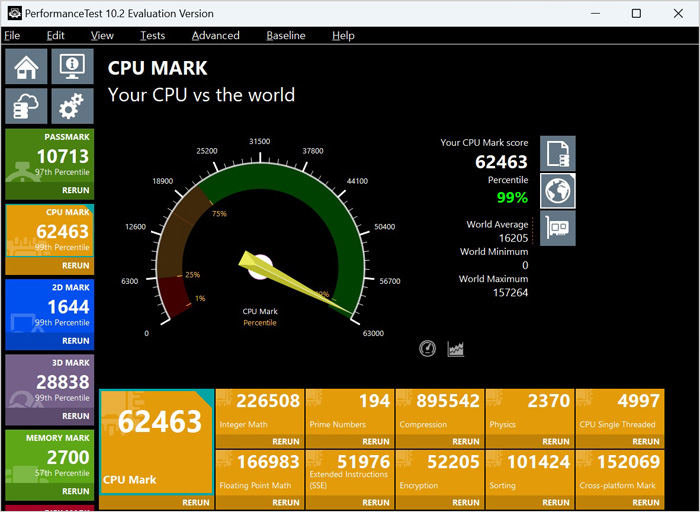Click the PerformanceTest app icon in title bar
The width and height of the screenshot is (700, 512).
point(14,13)
